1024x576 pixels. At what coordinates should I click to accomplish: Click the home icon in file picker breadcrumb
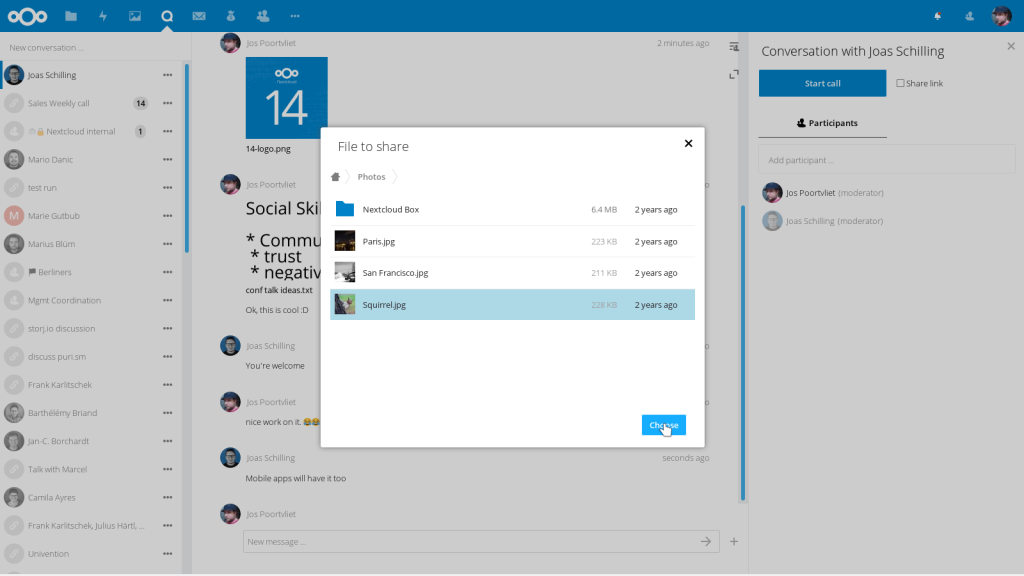pos(336,177)
